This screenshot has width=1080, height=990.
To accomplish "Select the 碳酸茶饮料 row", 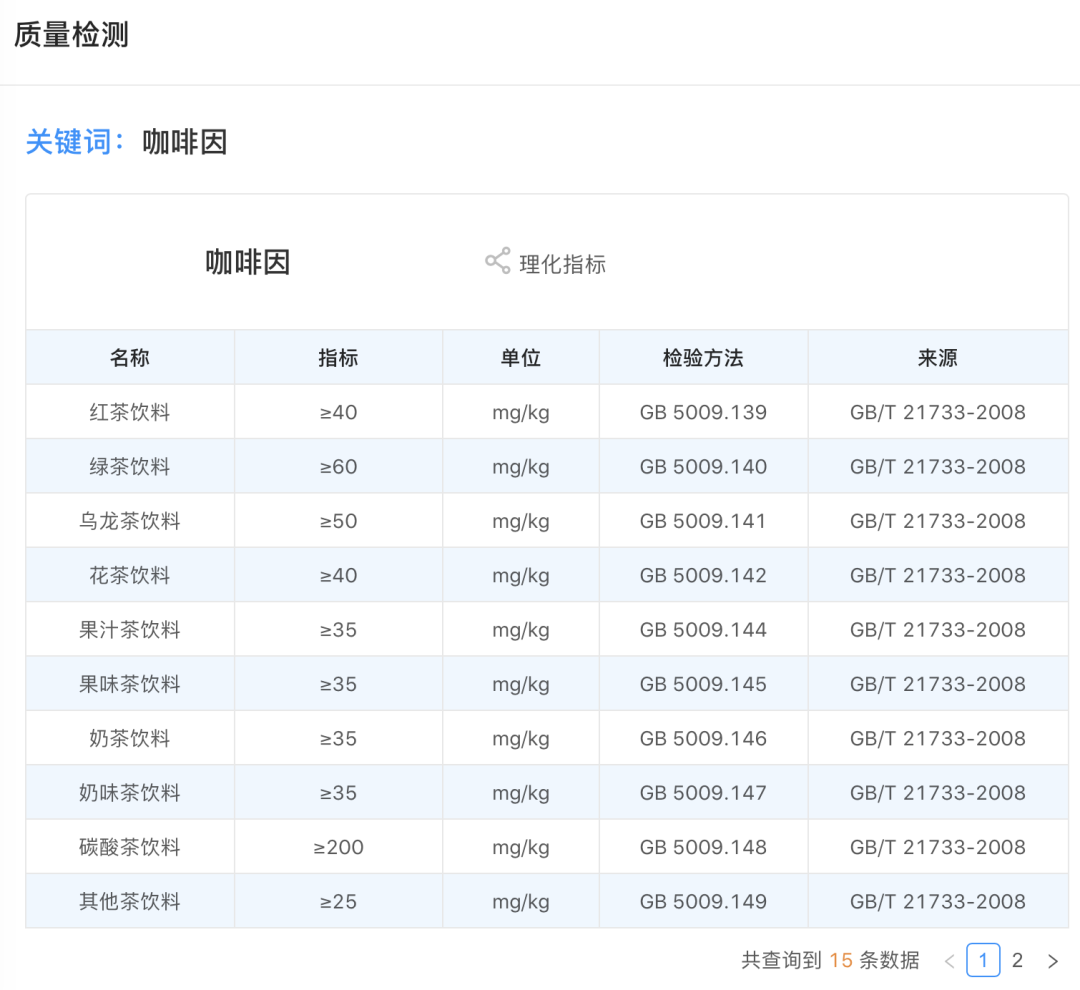I will click(x=547, y=847).
